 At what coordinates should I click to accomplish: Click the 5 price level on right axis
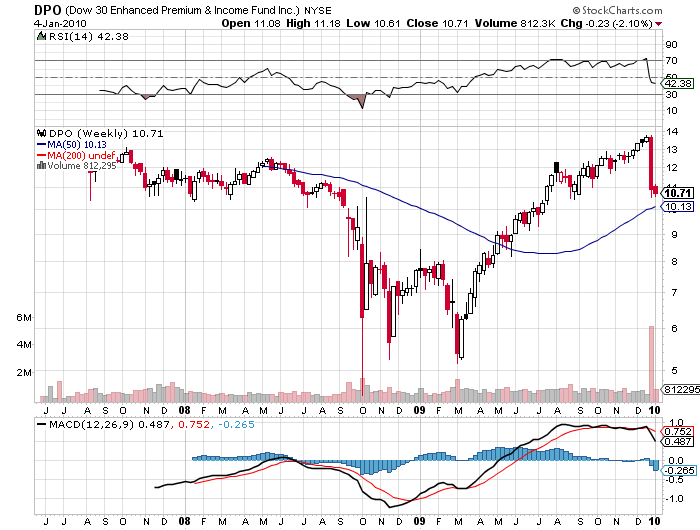coord(674,370)
